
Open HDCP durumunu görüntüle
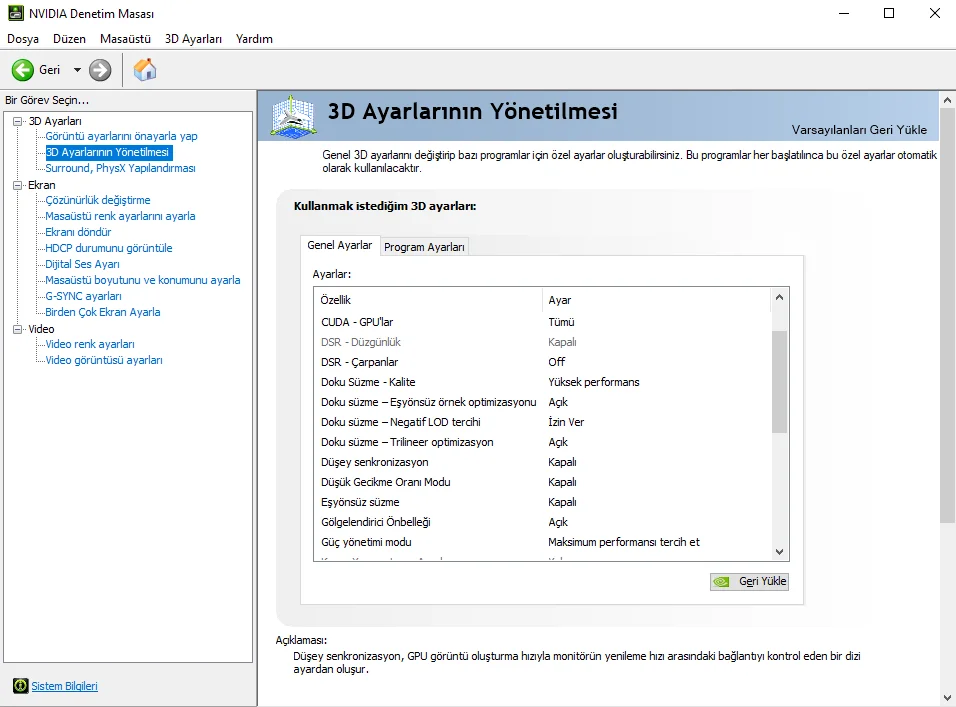point(109,248)
